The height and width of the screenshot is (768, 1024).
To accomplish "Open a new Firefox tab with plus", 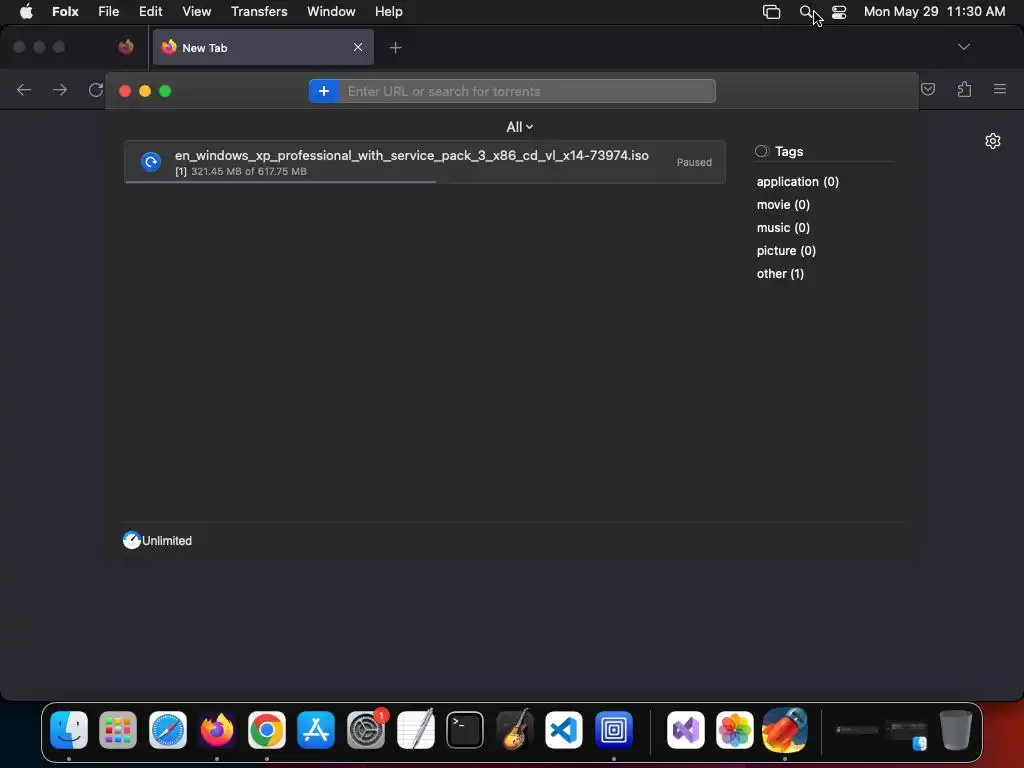I will pos(396,48).
